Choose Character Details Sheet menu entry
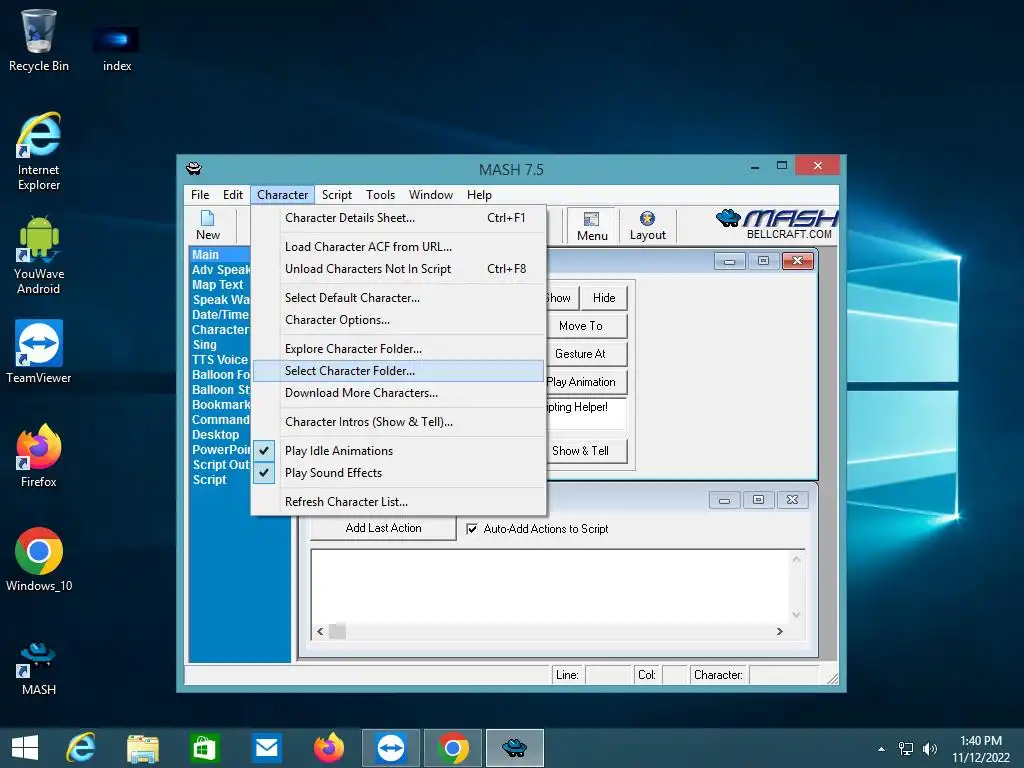Image resolution: width=1024 pixels, height=768 pixels. [398, 218]
